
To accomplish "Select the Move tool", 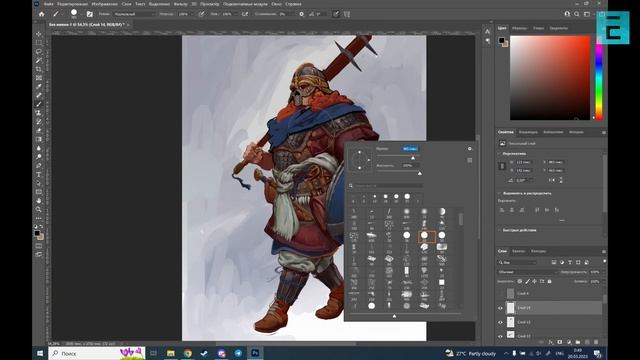I will [x=39, y=34].
